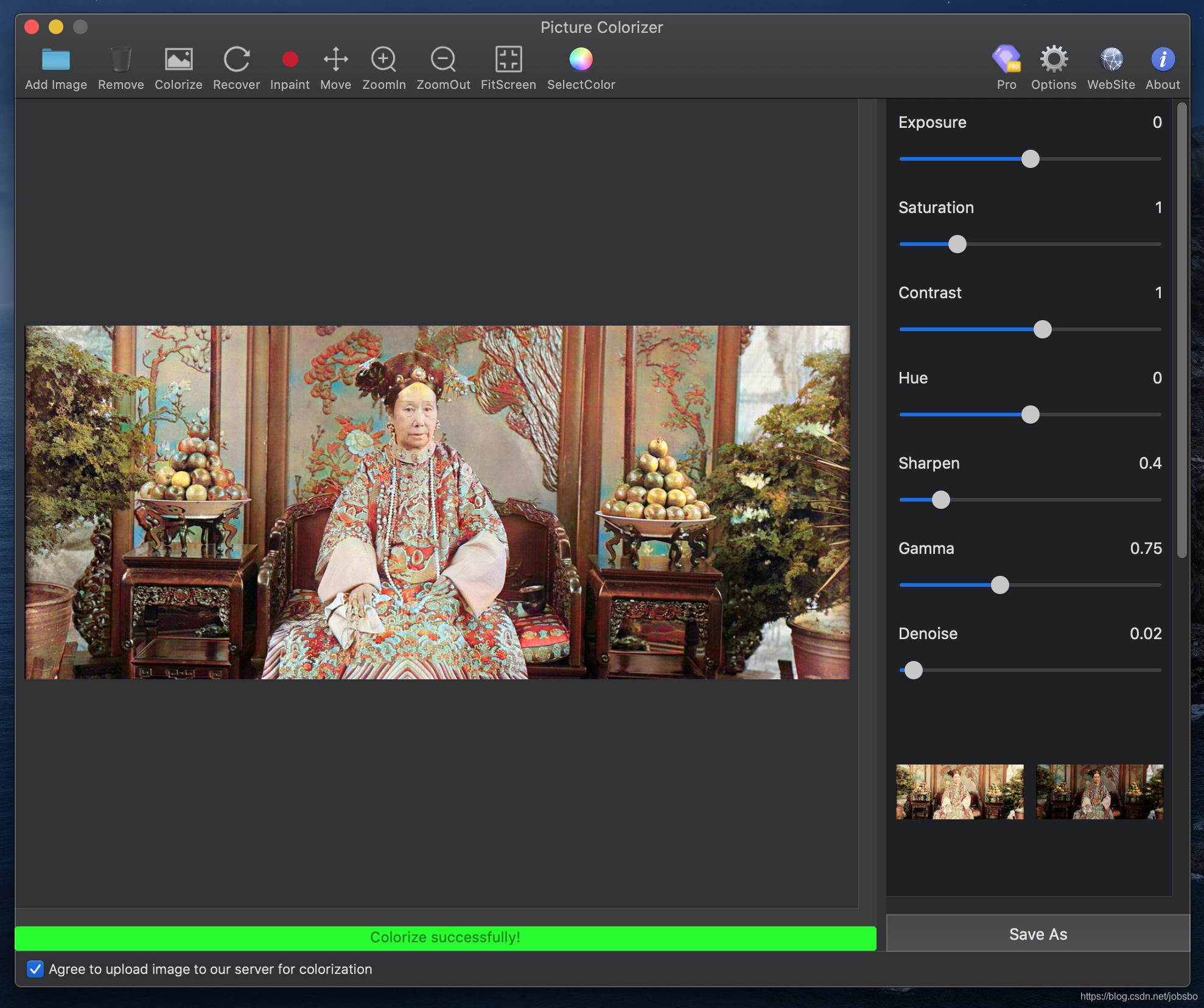
Task: Open the About info icon
Action: pos(1162,60)
